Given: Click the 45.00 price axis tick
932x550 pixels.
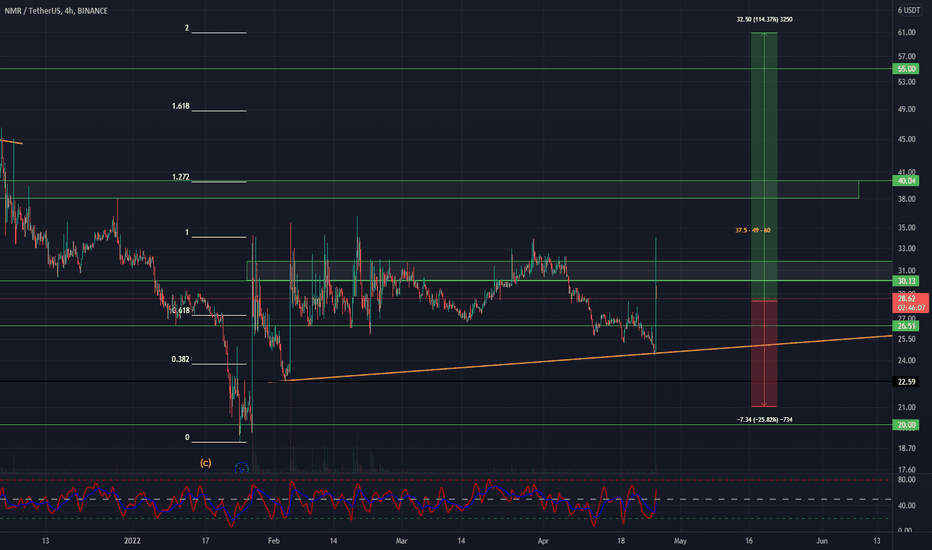Looking at the screenshot, I should click(x=906, y=139).
